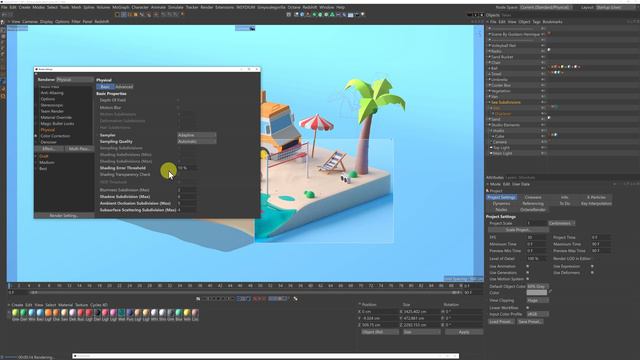Select Material Override in render settings list

56,117
